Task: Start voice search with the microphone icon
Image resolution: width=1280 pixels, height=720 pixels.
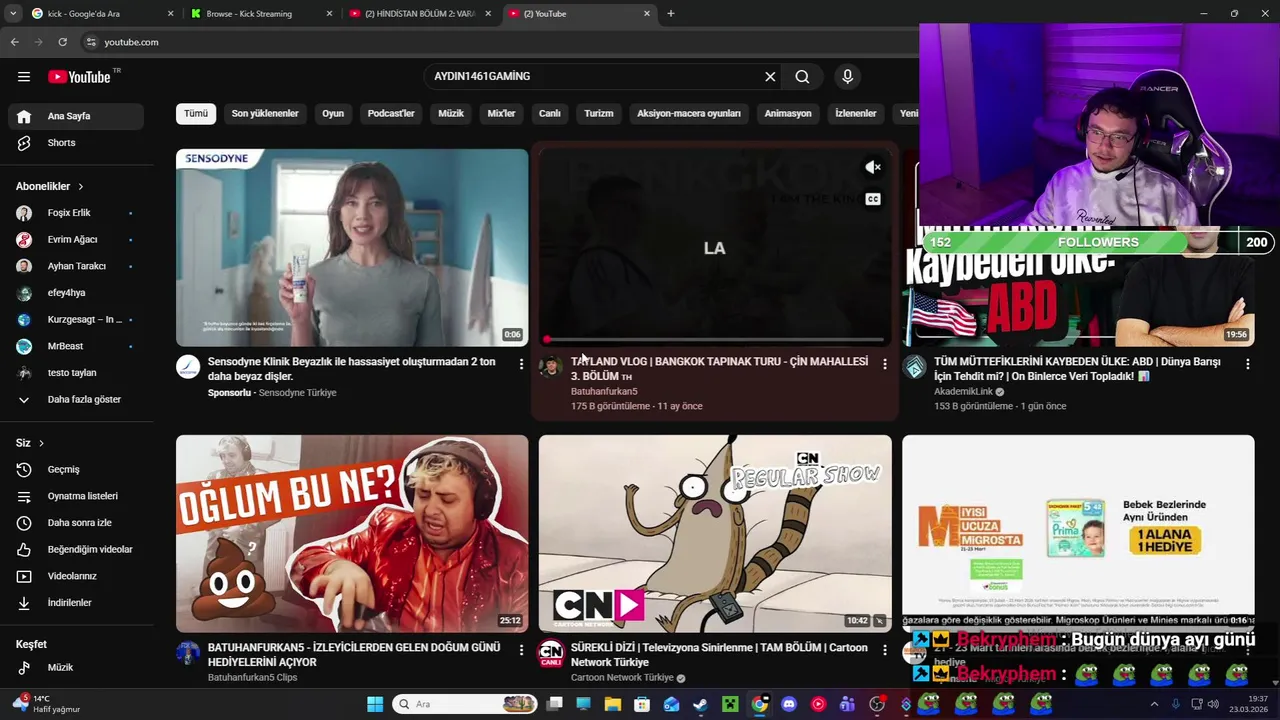Action: [x=847, y=77]
